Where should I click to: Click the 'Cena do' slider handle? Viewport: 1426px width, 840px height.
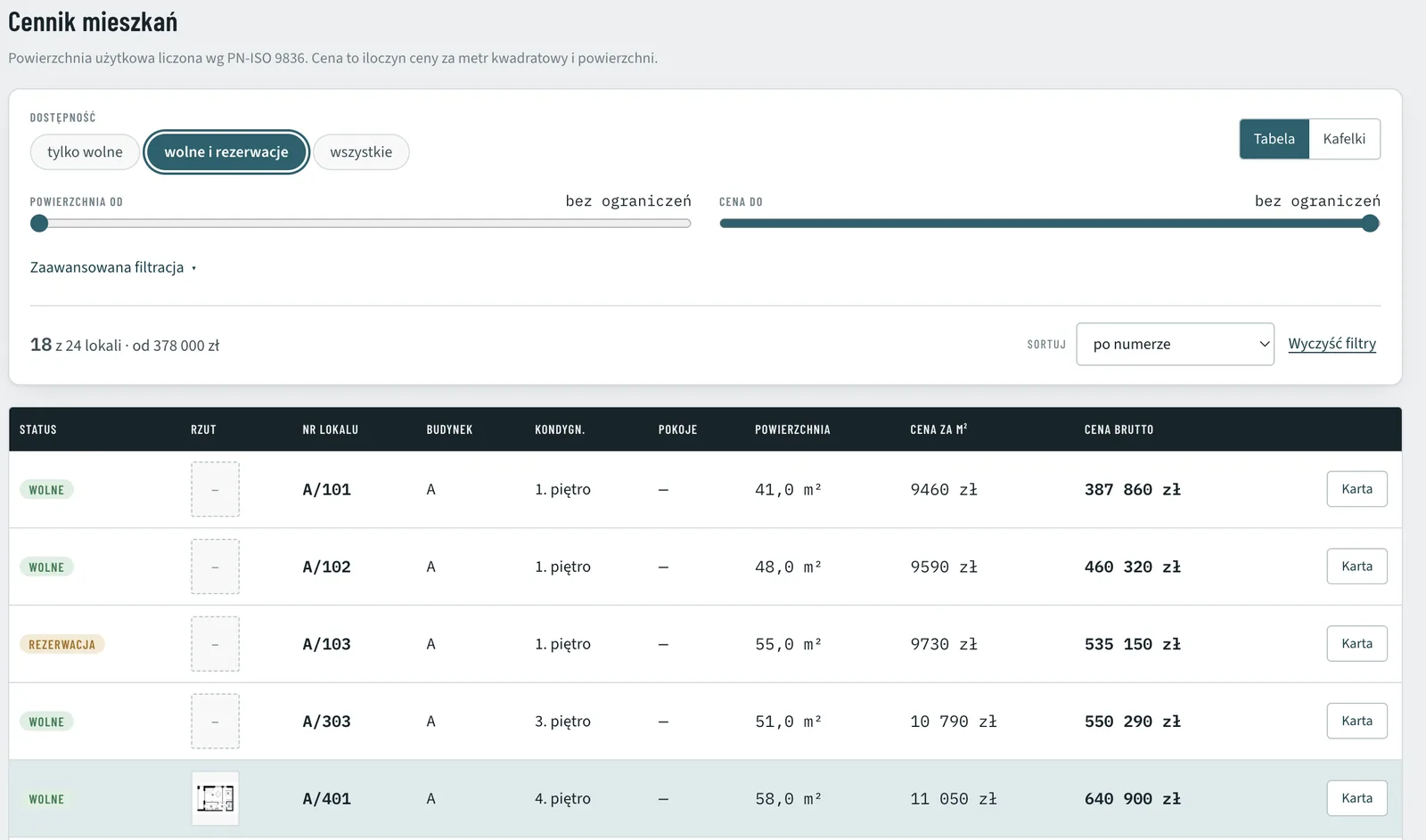[1371, 224]
